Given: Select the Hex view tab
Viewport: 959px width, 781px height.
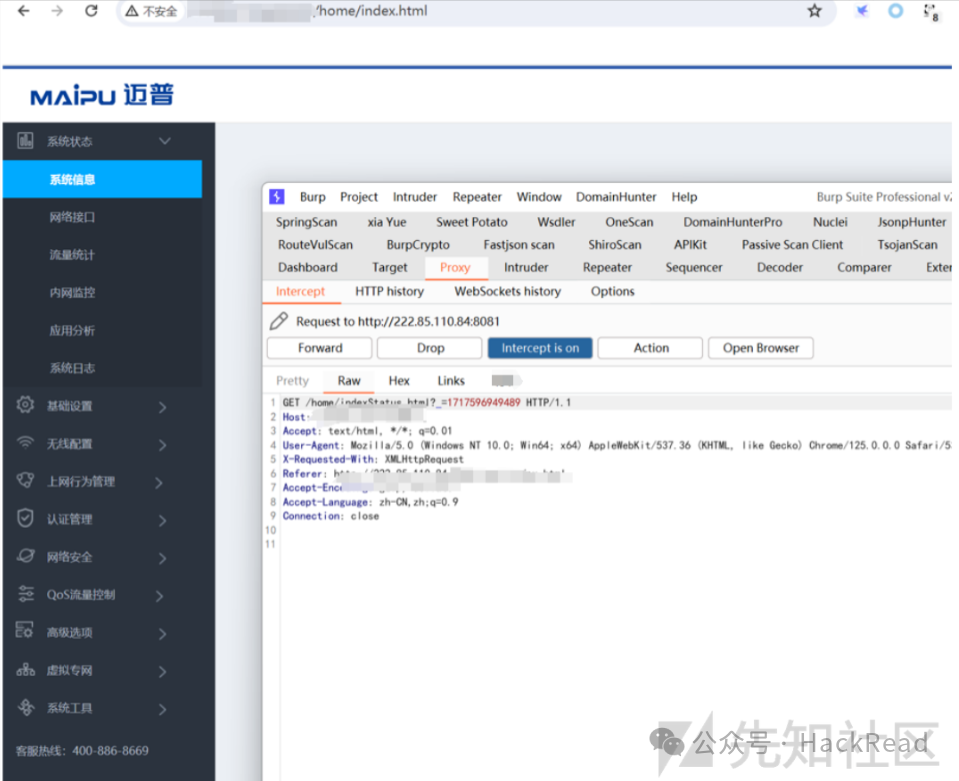Looking at the screenshot, I should pyautogui.click(x=399, y=380).
